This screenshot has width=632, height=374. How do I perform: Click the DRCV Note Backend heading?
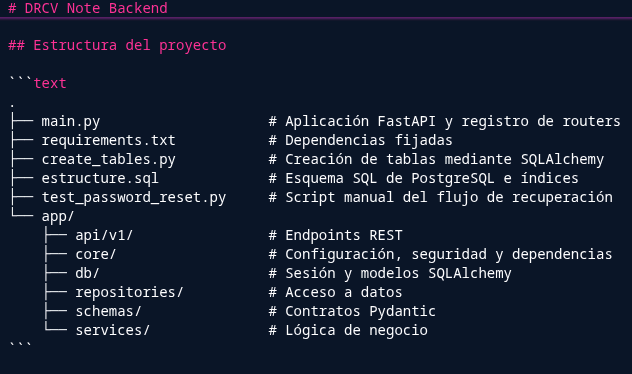87,8
